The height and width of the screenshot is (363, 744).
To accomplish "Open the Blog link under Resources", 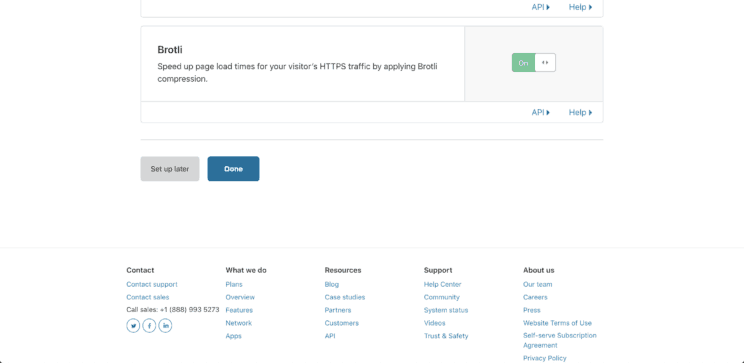I will (x=332, y=284).
